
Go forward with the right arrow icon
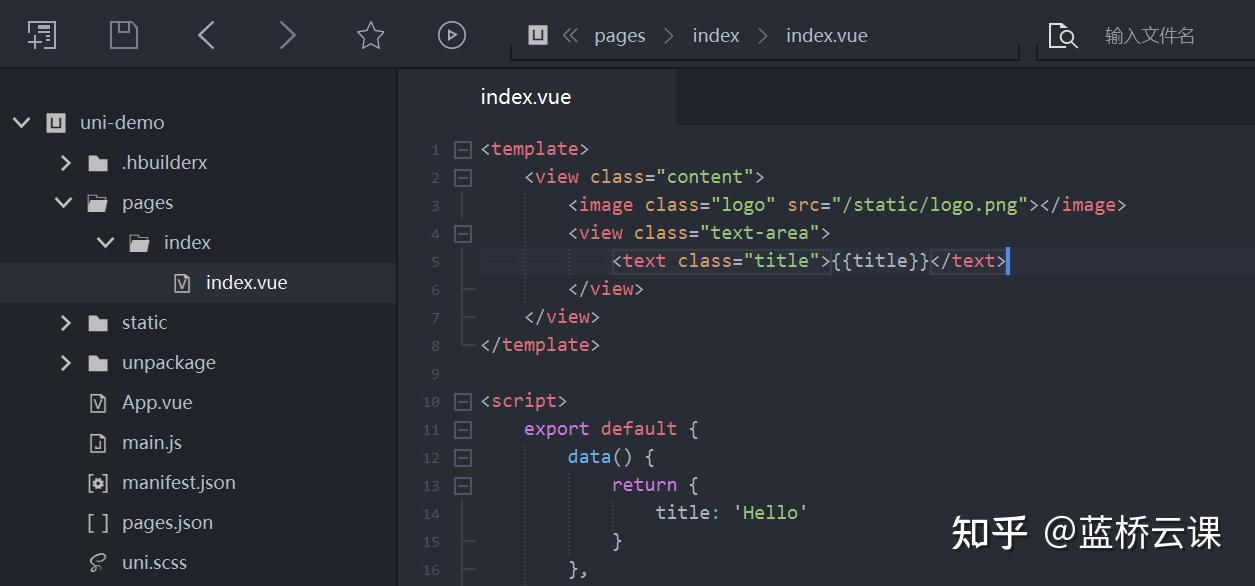(x=288, y=35)
